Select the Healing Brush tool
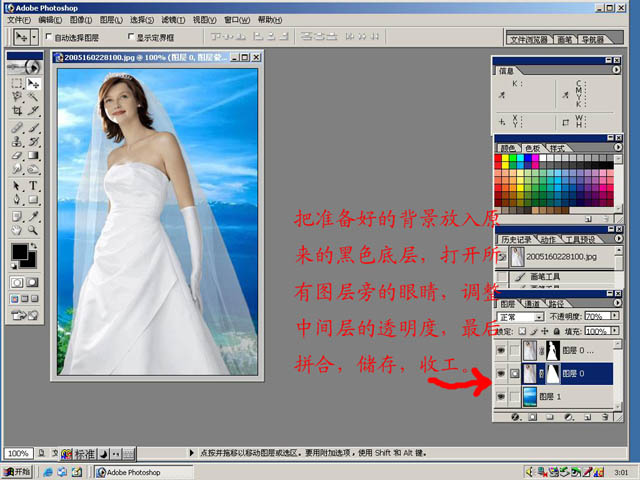The width and height of the screenshot is (640, 480). pyautogui.click(x=16, y=128)
